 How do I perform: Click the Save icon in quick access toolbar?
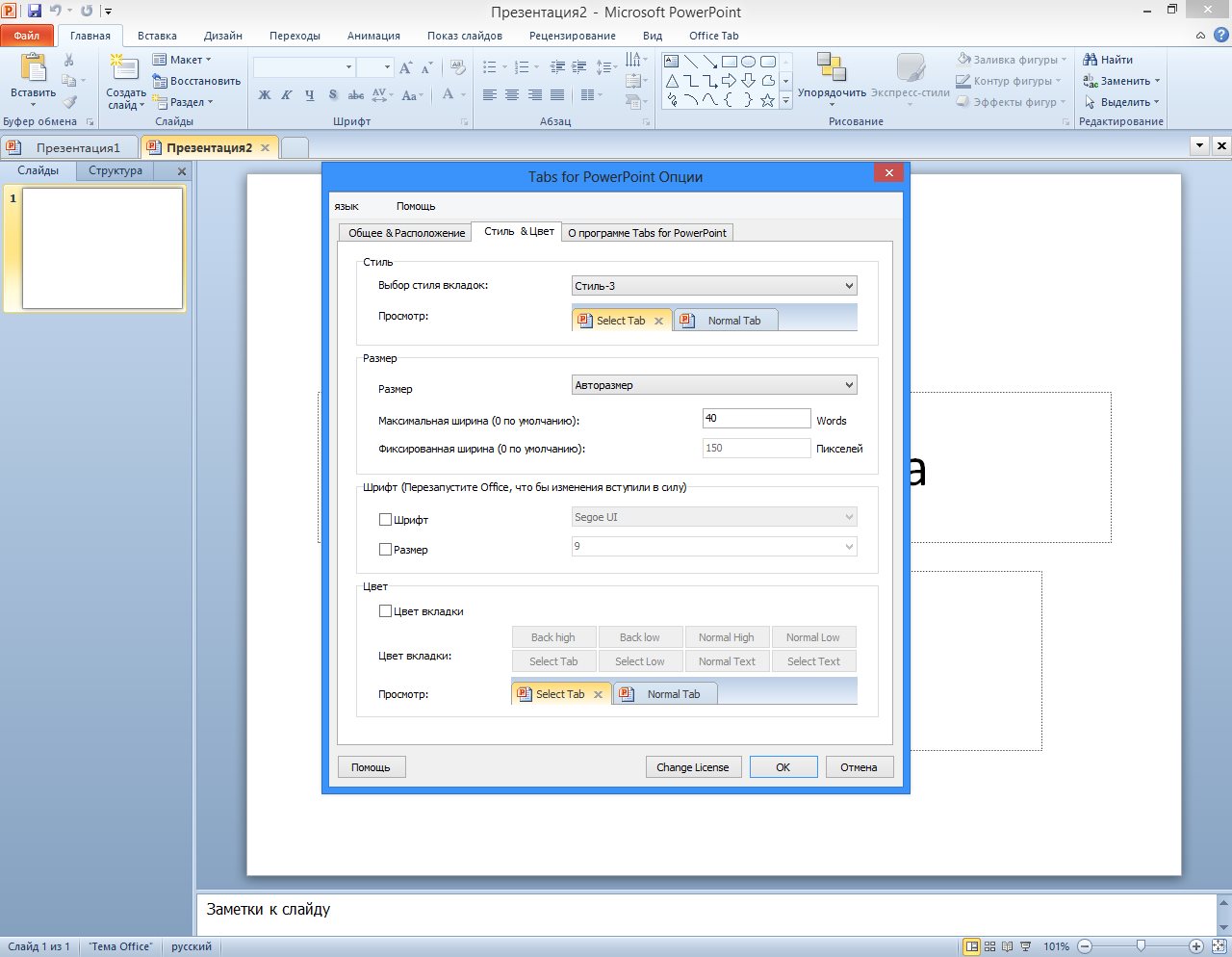35,12
